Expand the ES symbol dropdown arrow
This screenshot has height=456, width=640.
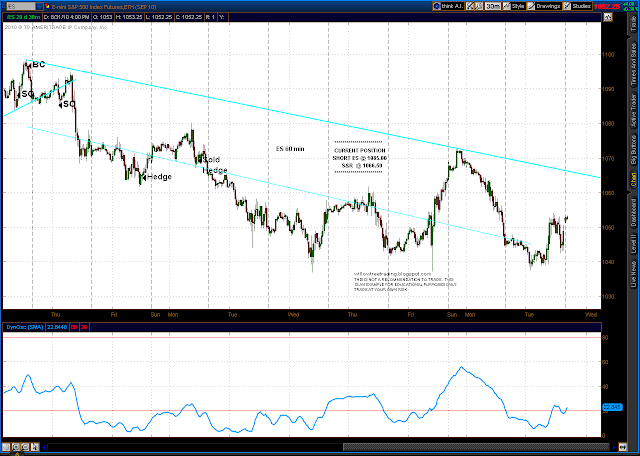click(x=39, y=6)
